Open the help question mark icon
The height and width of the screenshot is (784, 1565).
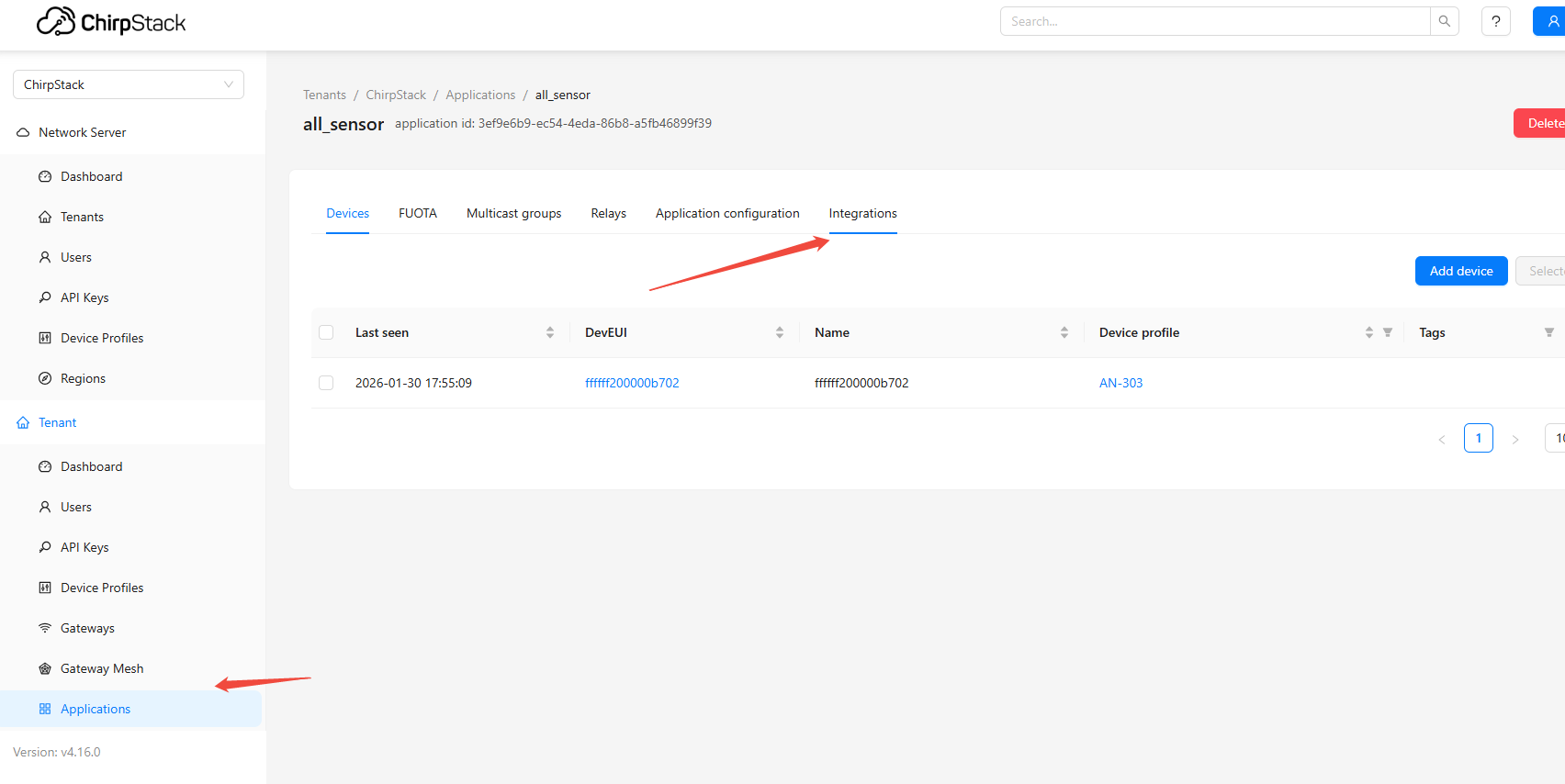coord(1495,21)
